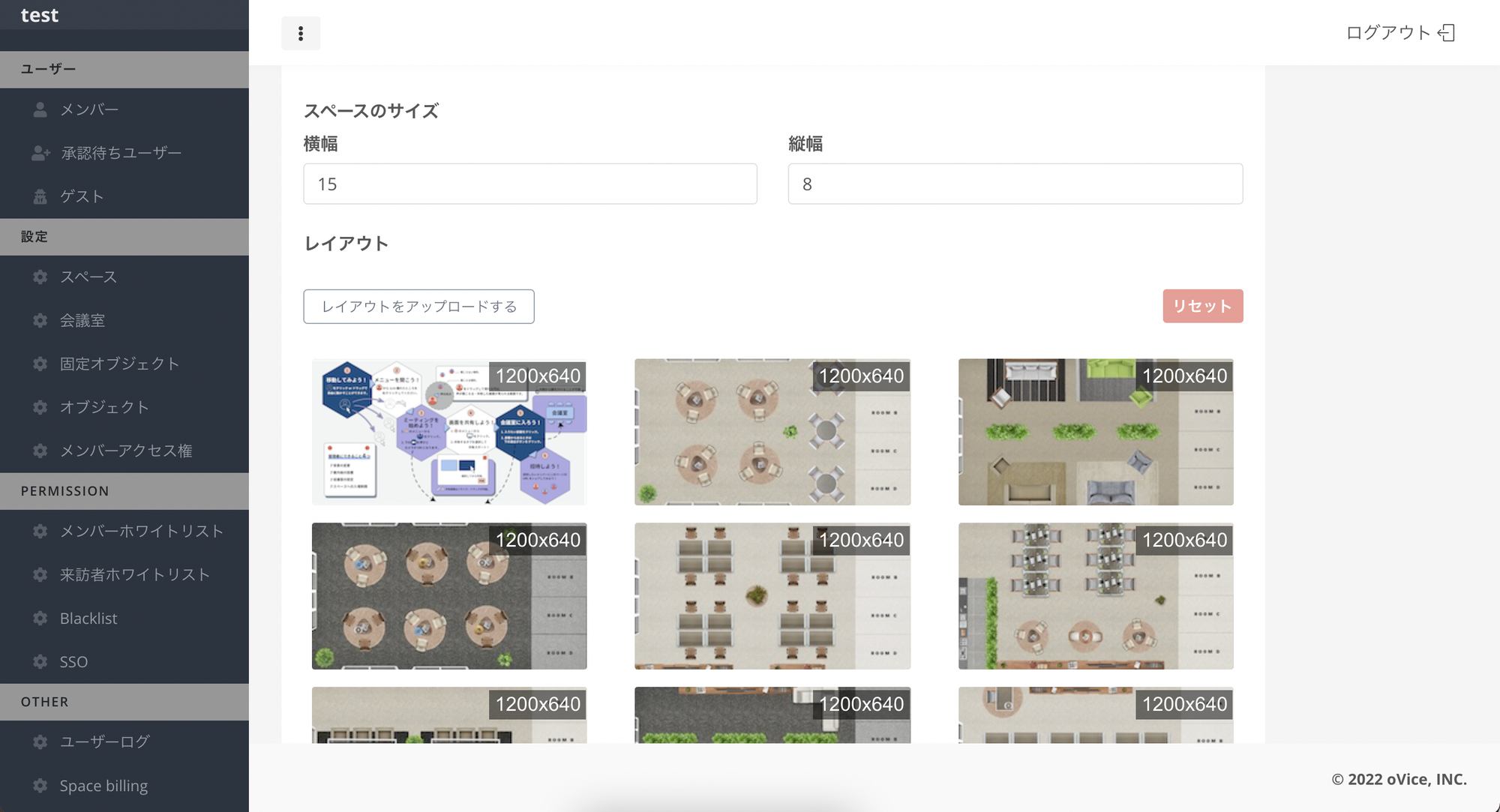Image resolution: width=1500 pixels, height=812 pixels.
Task: Select desk-rows layout with hedge border
Action: [x=1096, y=596]
